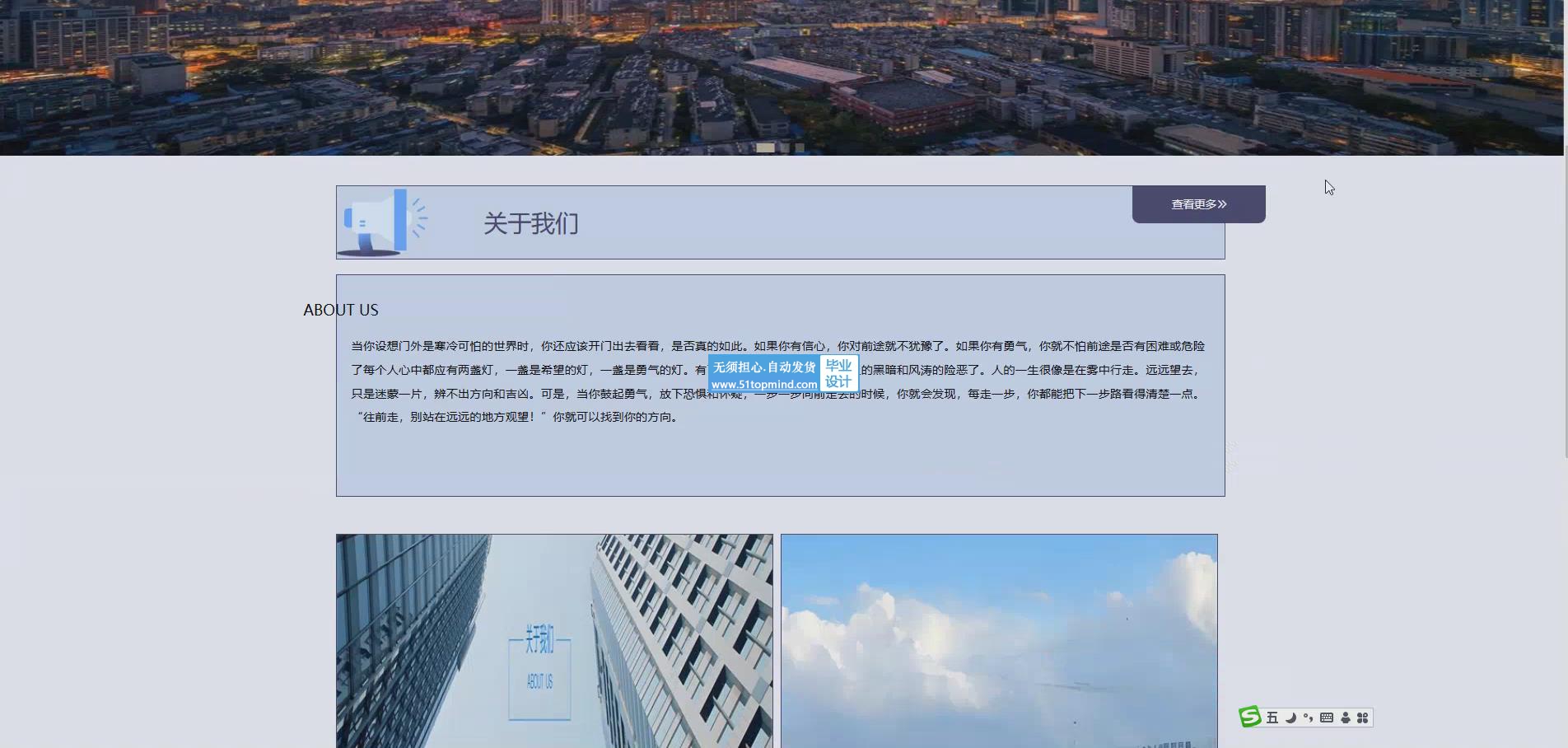This screenshot has height=748, width=1568.
Task: Click the Sogou input method S logo
Action: [1250, 717]
